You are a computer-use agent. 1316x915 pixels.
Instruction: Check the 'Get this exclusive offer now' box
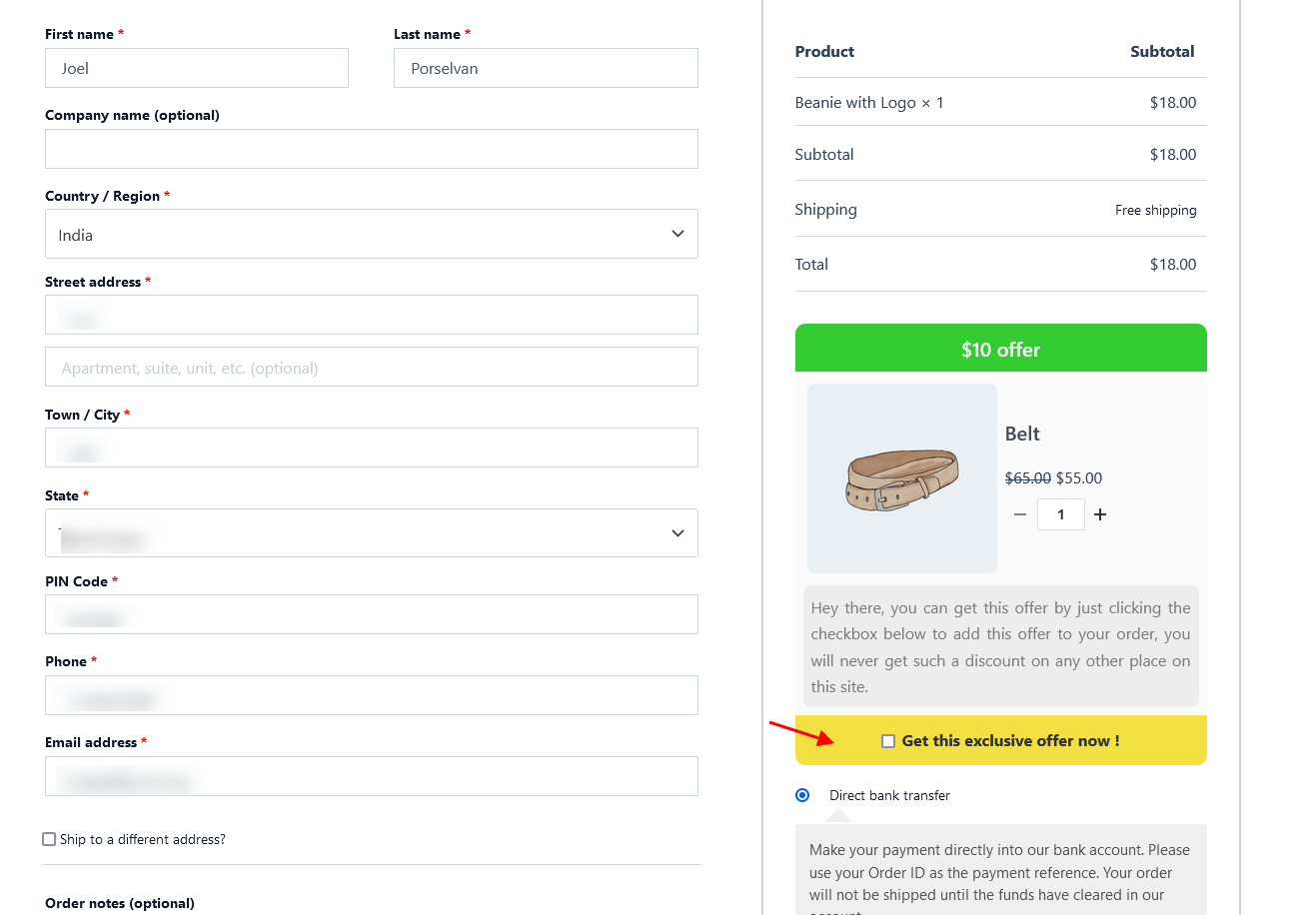click(x=888, y=741)
